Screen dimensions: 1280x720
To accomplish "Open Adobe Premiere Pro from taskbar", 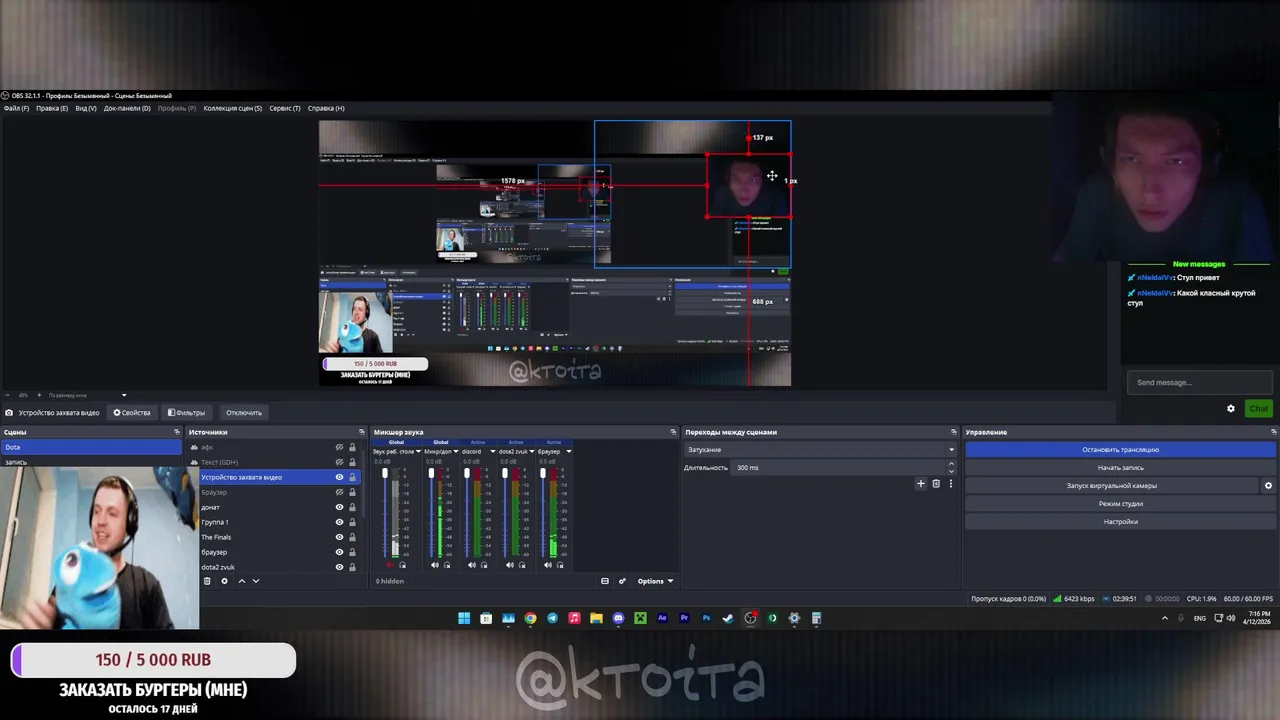I will 684,618.
